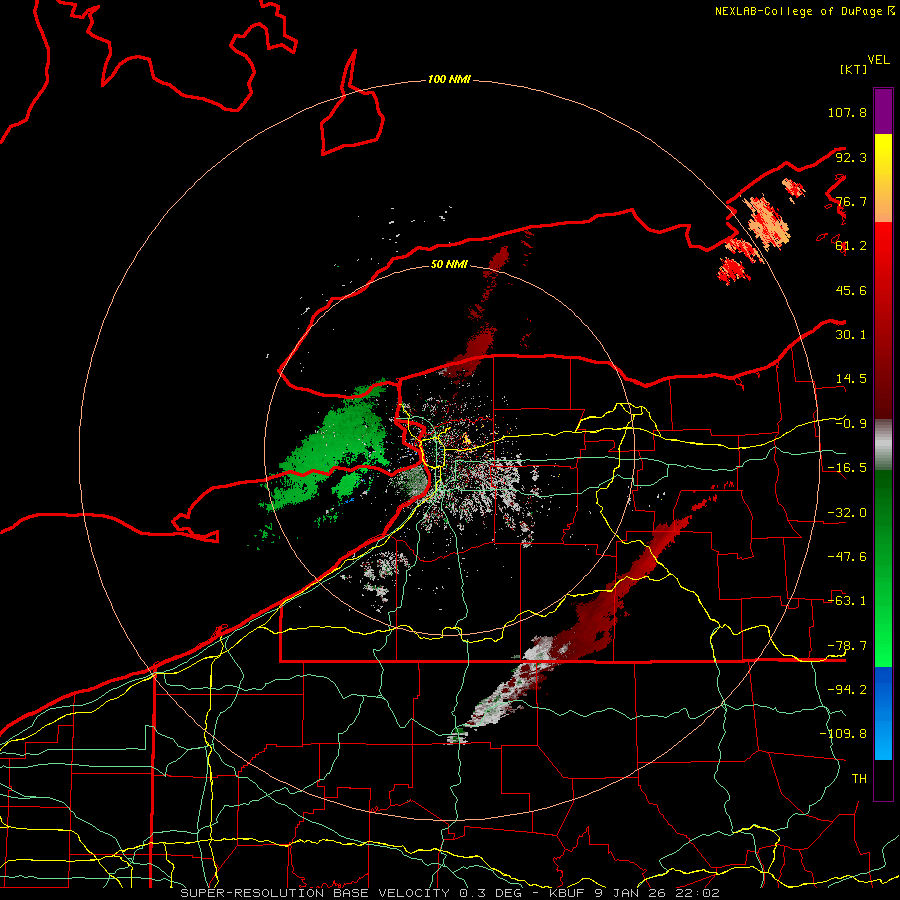Click the Super-Resolution Base Velocity caption text
Screen dimensions: 900x900
click(449, 893)
